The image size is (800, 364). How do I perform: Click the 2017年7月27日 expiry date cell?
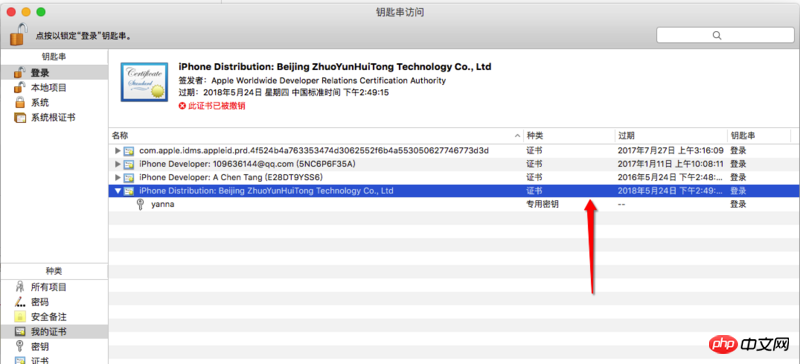(x=670, y=151)
